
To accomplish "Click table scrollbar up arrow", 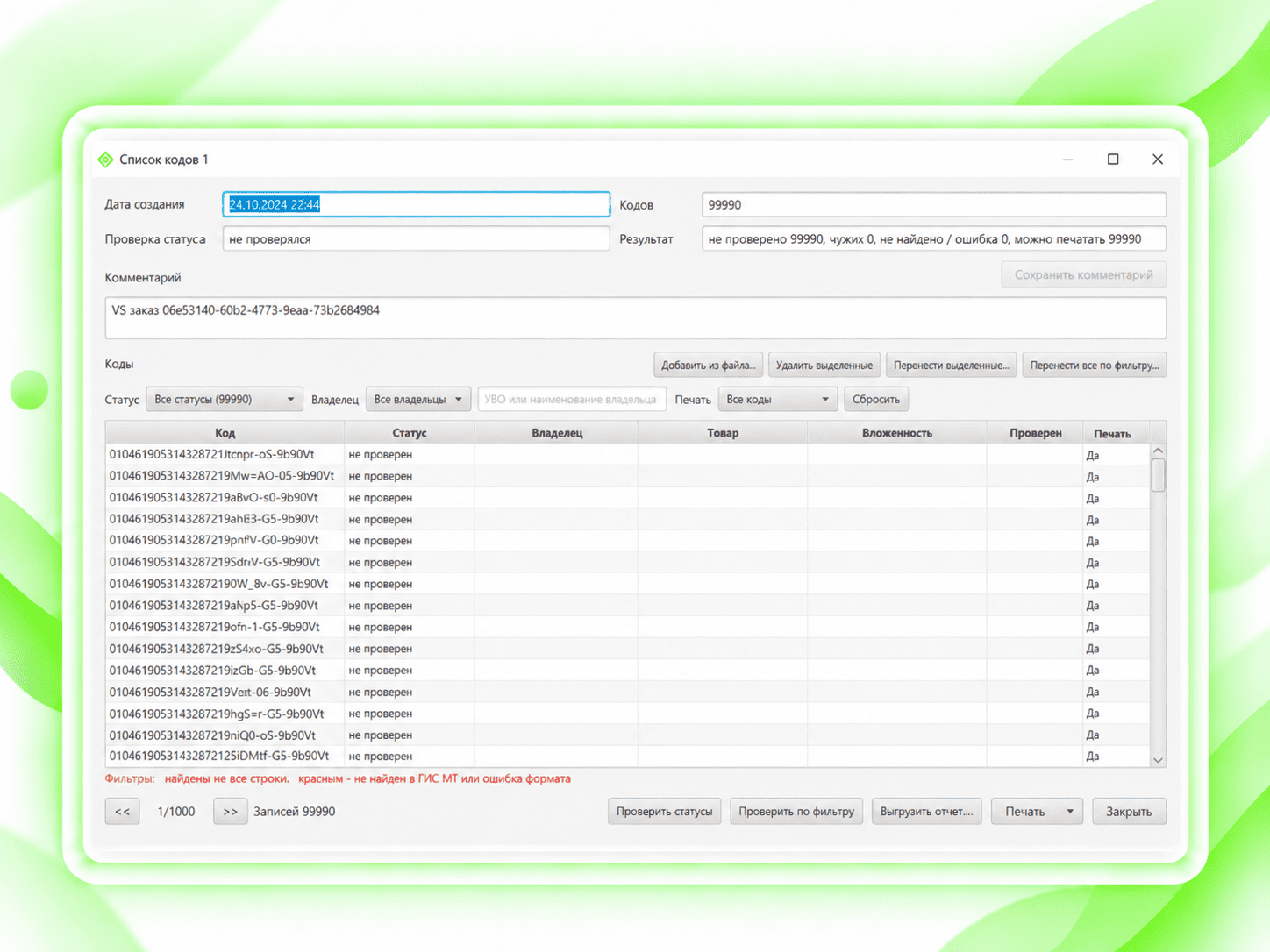I will pyautogui.click(x=1158, y=451).
